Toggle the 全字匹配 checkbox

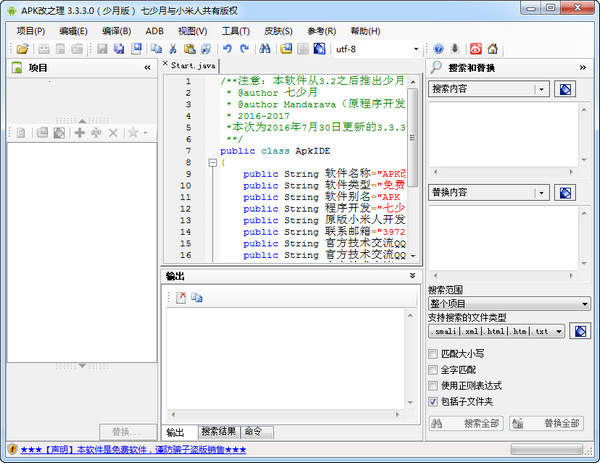pos(433,369)
